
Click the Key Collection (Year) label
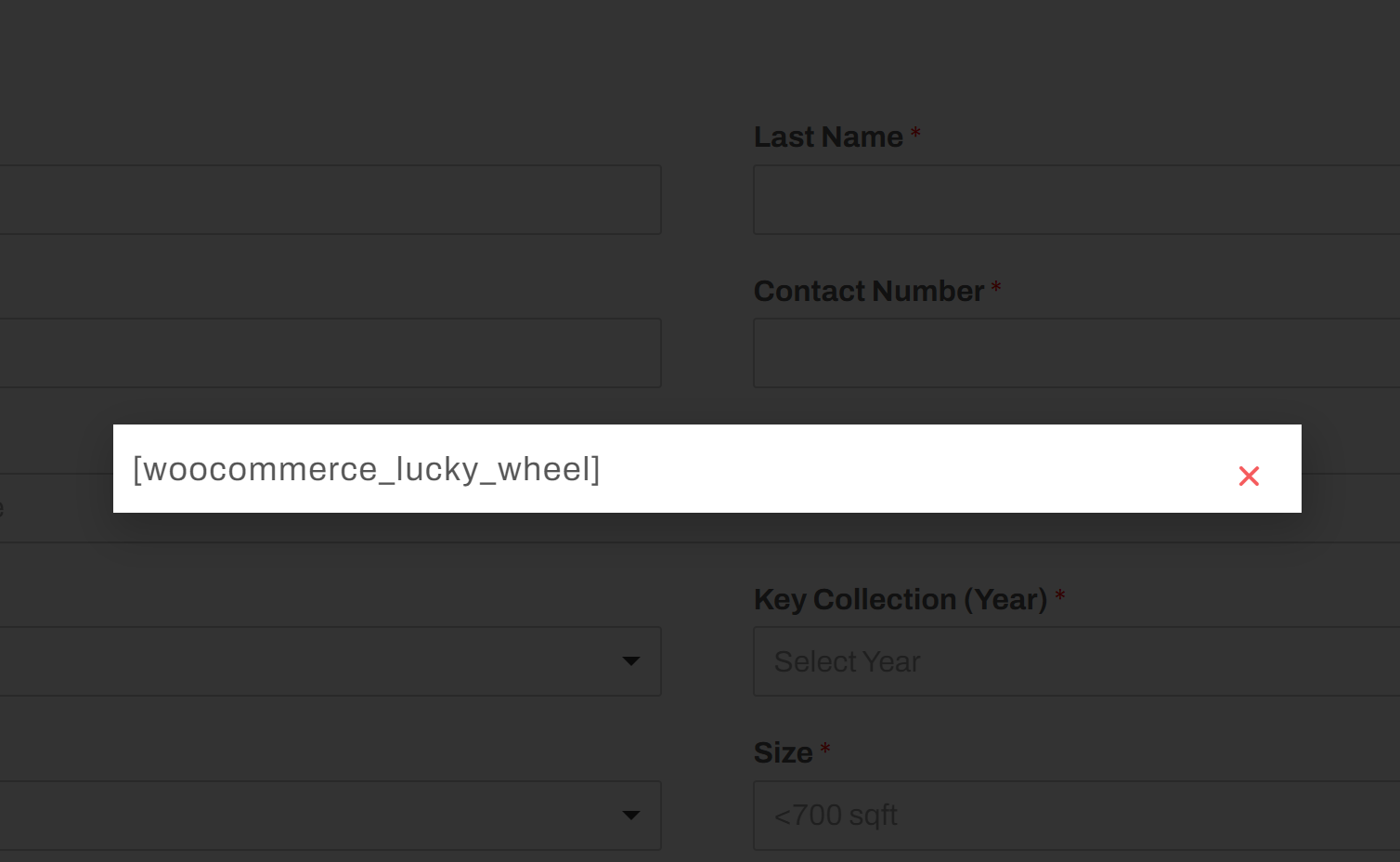click(901, 600)
